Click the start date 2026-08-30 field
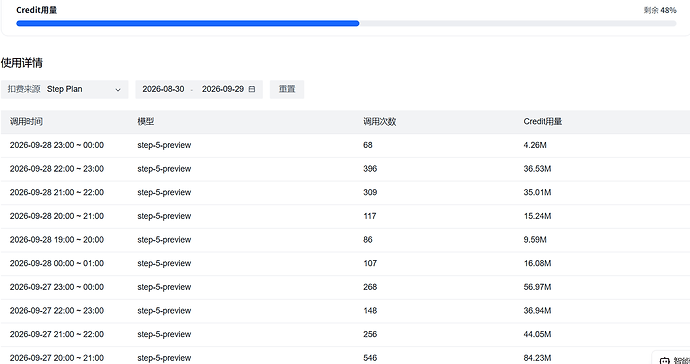The width and height of the screenshot is (690, 364). [163, 89]
